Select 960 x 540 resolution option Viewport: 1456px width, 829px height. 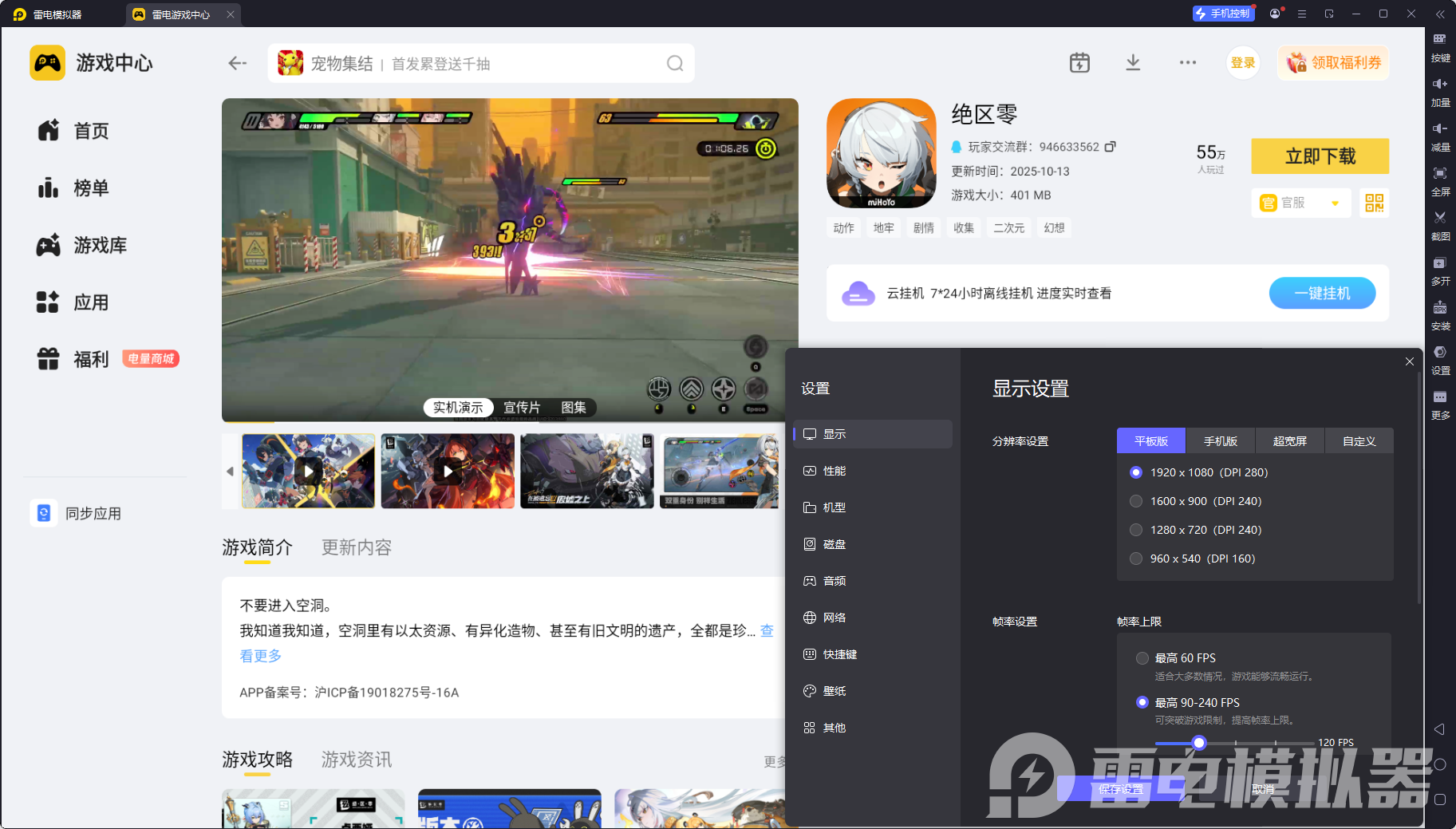click(x=1136, y=559)
